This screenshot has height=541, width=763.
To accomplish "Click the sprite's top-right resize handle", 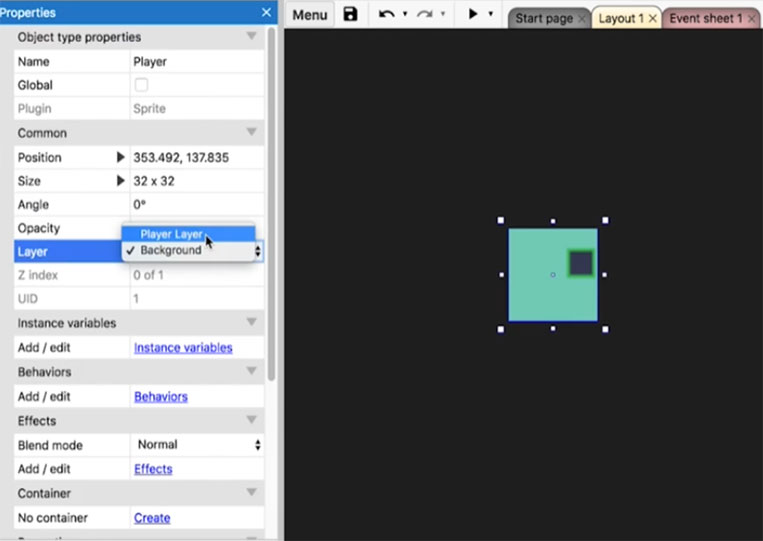I will coord(605,220).
